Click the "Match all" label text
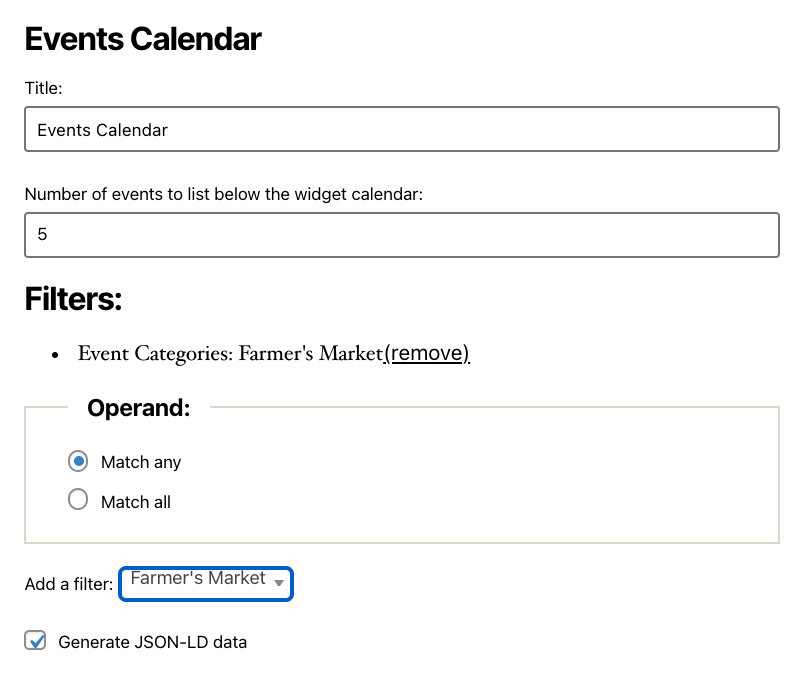 tap(136, 502)
